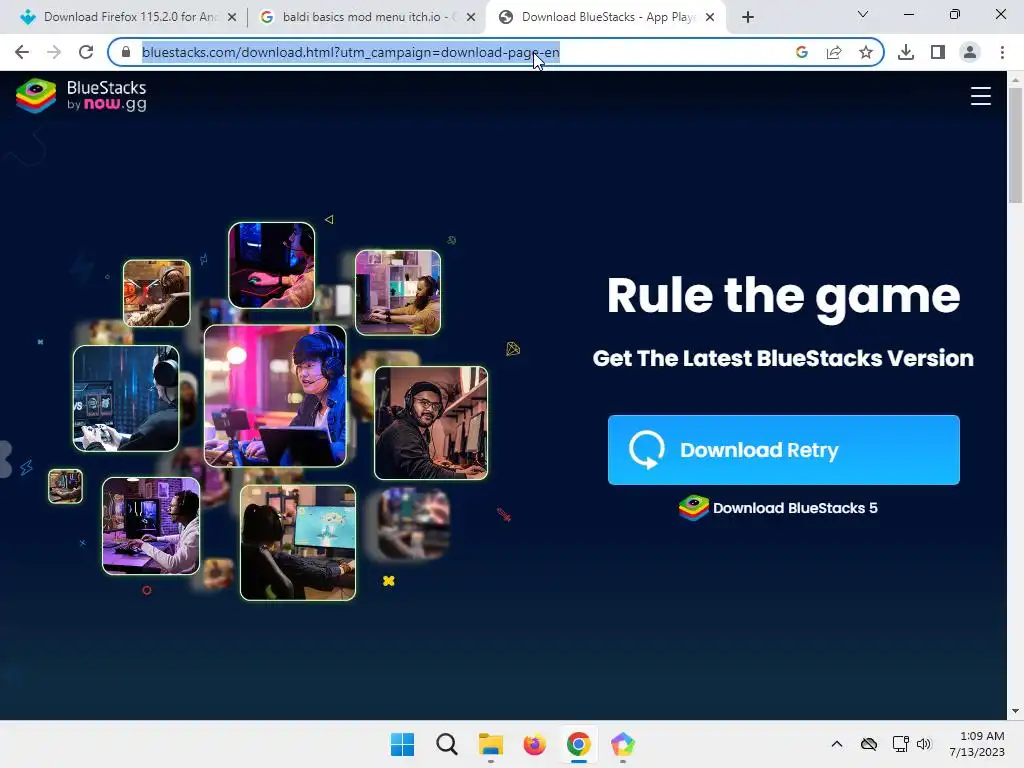
Task: Click the Download BlueStacks 5 link
Action: point(778,508)
